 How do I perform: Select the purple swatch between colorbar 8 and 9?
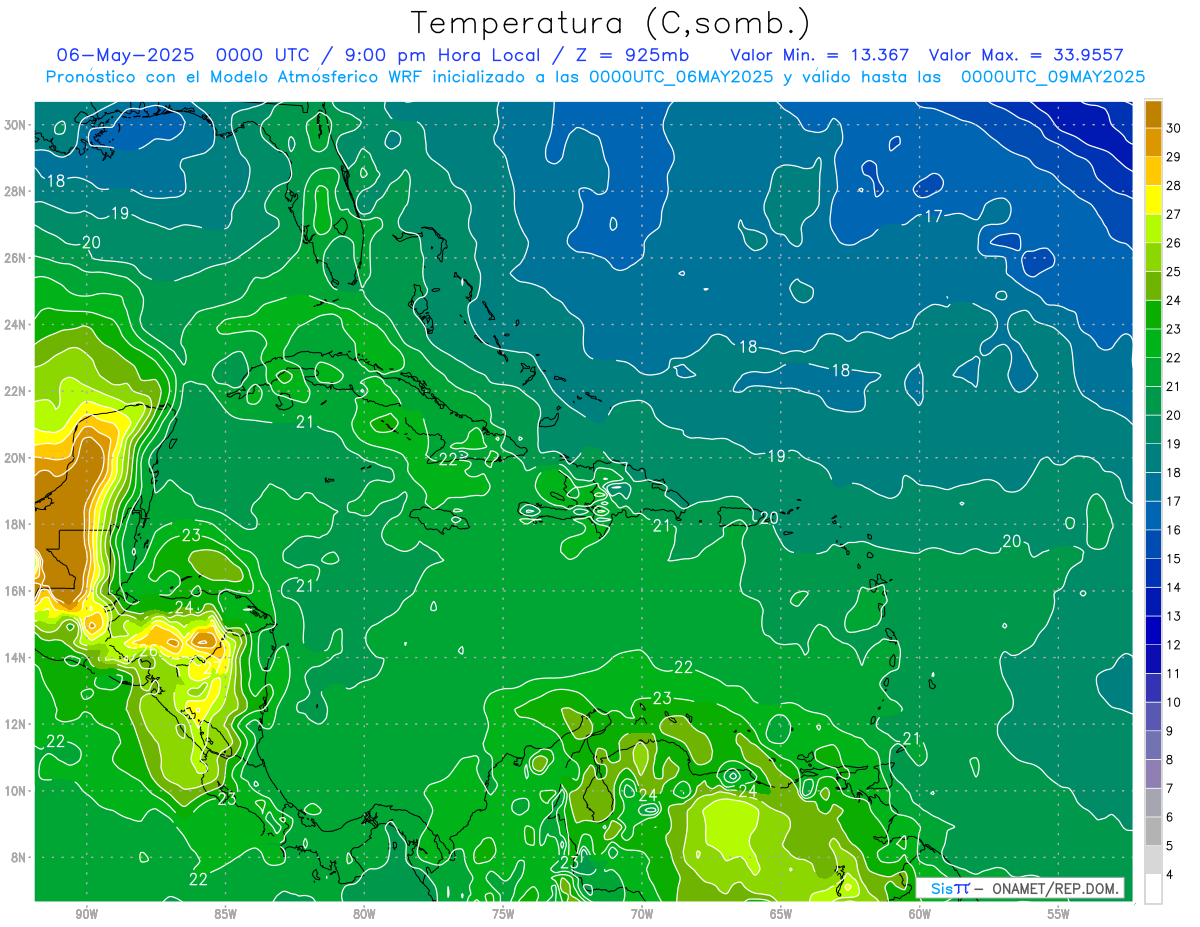coord(1153,745)
